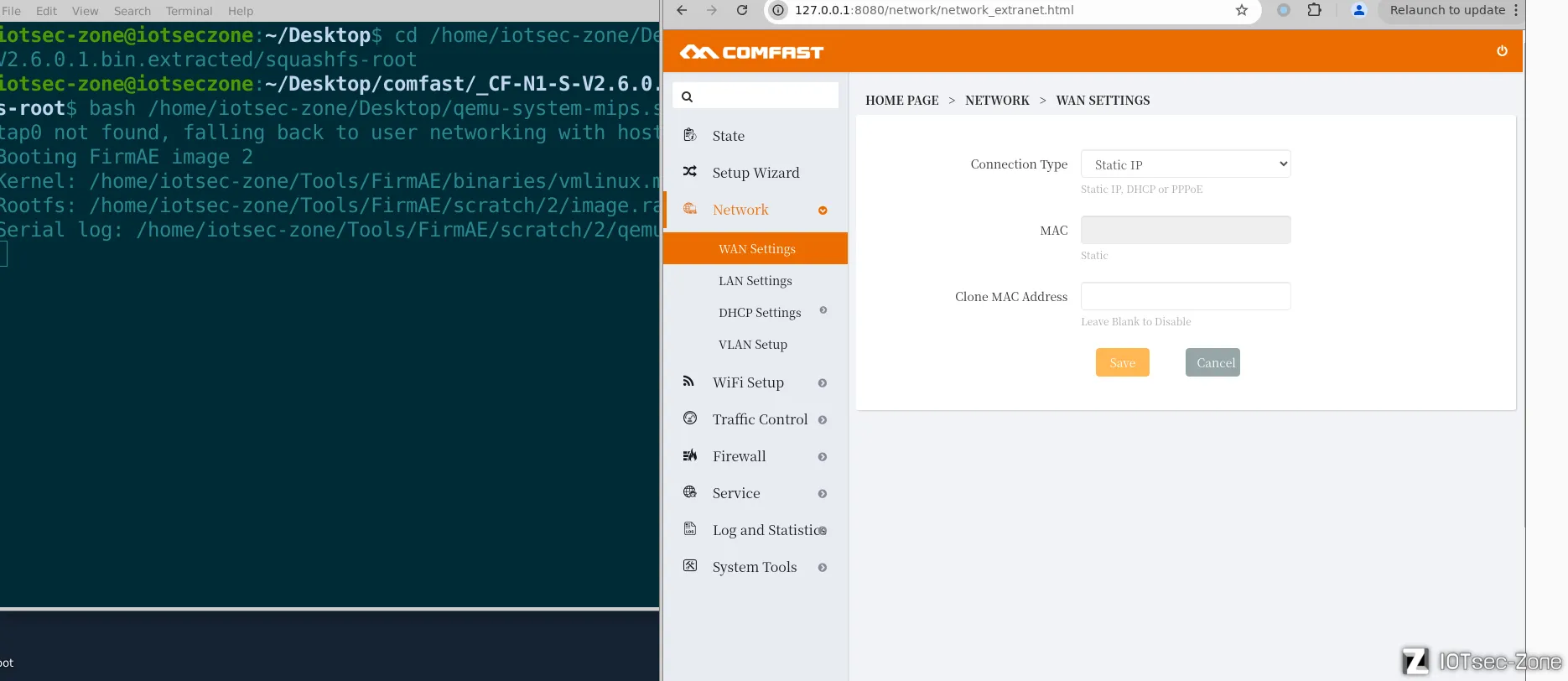Click the search magnifier icon in sidebar
This screenshot has width=1568, height=681.
[687, 96]
